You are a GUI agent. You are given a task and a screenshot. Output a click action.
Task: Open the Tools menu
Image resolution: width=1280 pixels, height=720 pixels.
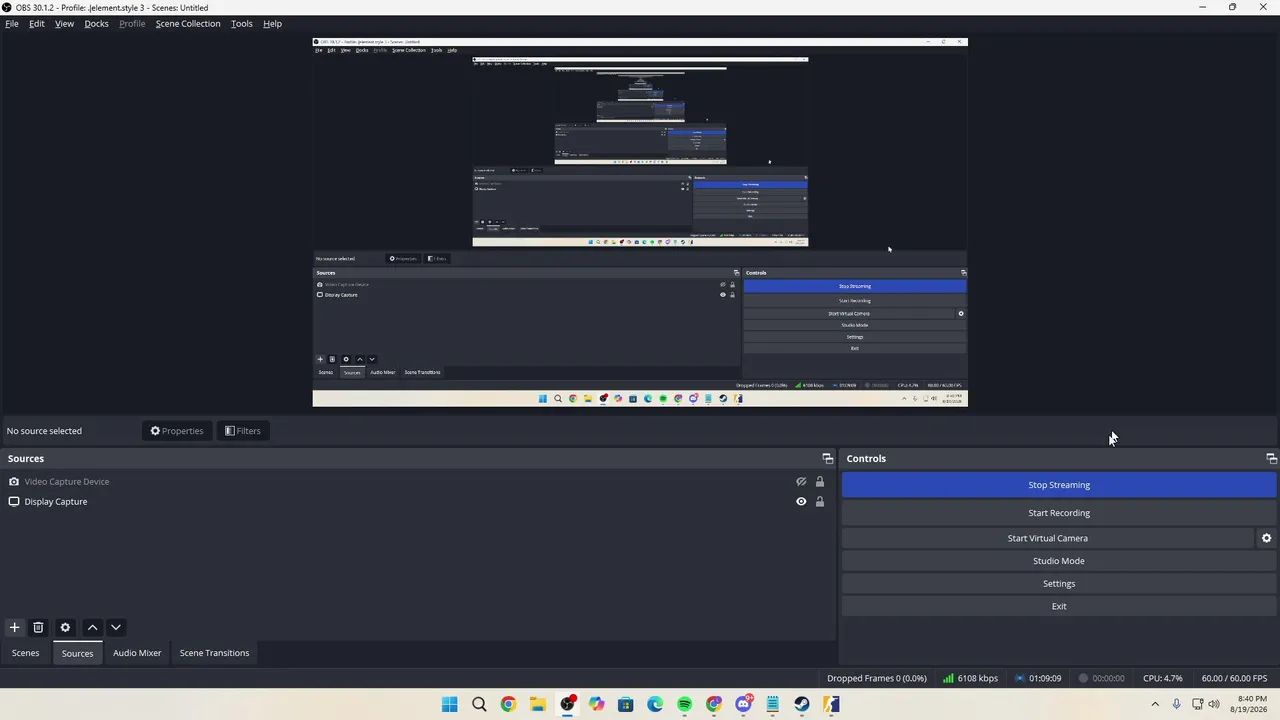tap(242, 23)
